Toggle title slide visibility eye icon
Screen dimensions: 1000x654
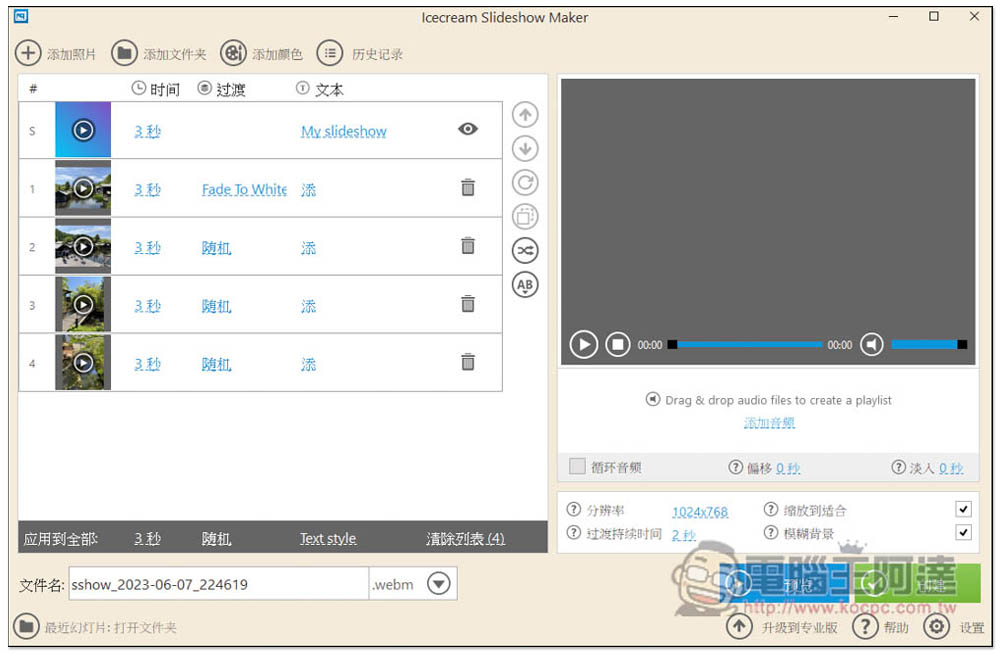coord(467,129)
